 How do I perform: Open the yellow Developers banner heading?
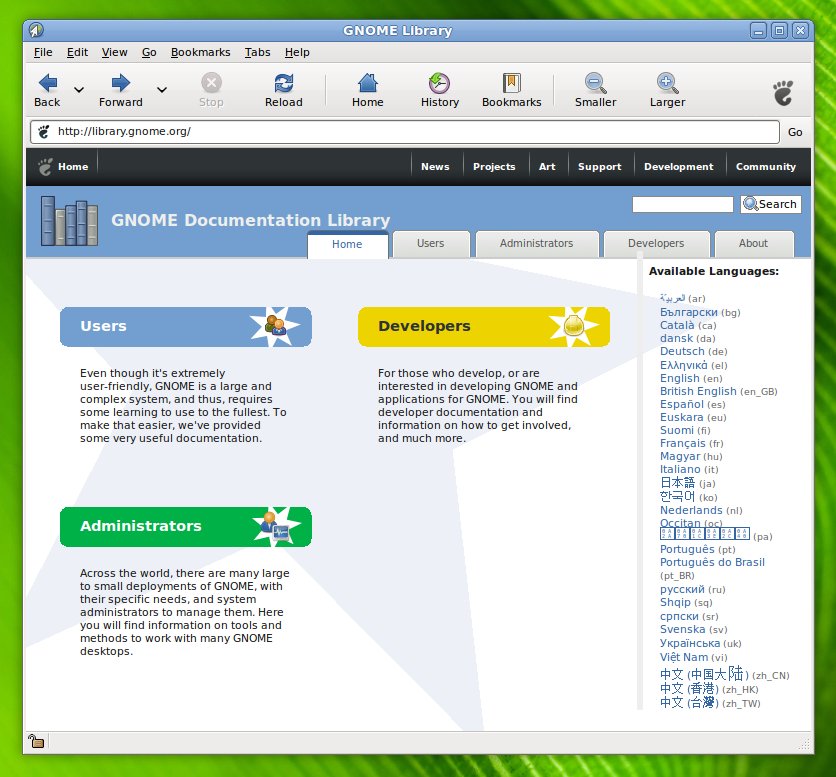[484, 326]
